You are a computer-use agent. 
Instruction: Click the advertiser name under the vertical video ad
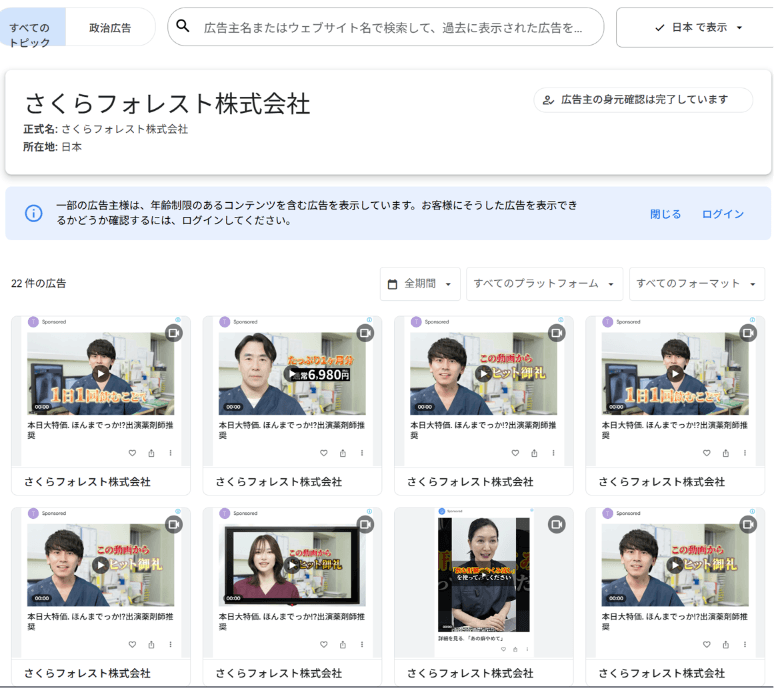pos(470,674)
